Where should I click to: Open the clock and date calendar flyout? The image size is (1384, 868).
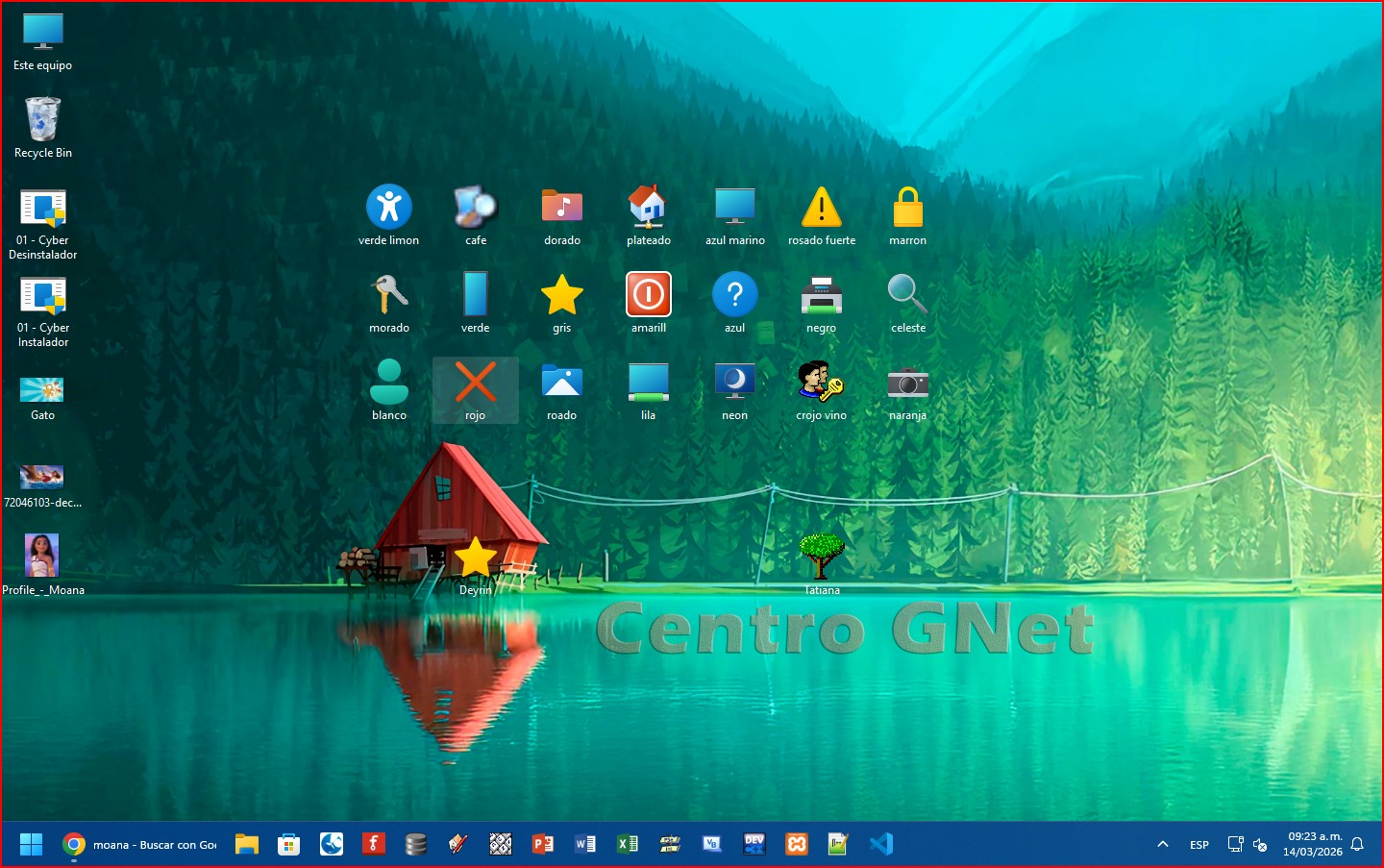[1314, 844]
